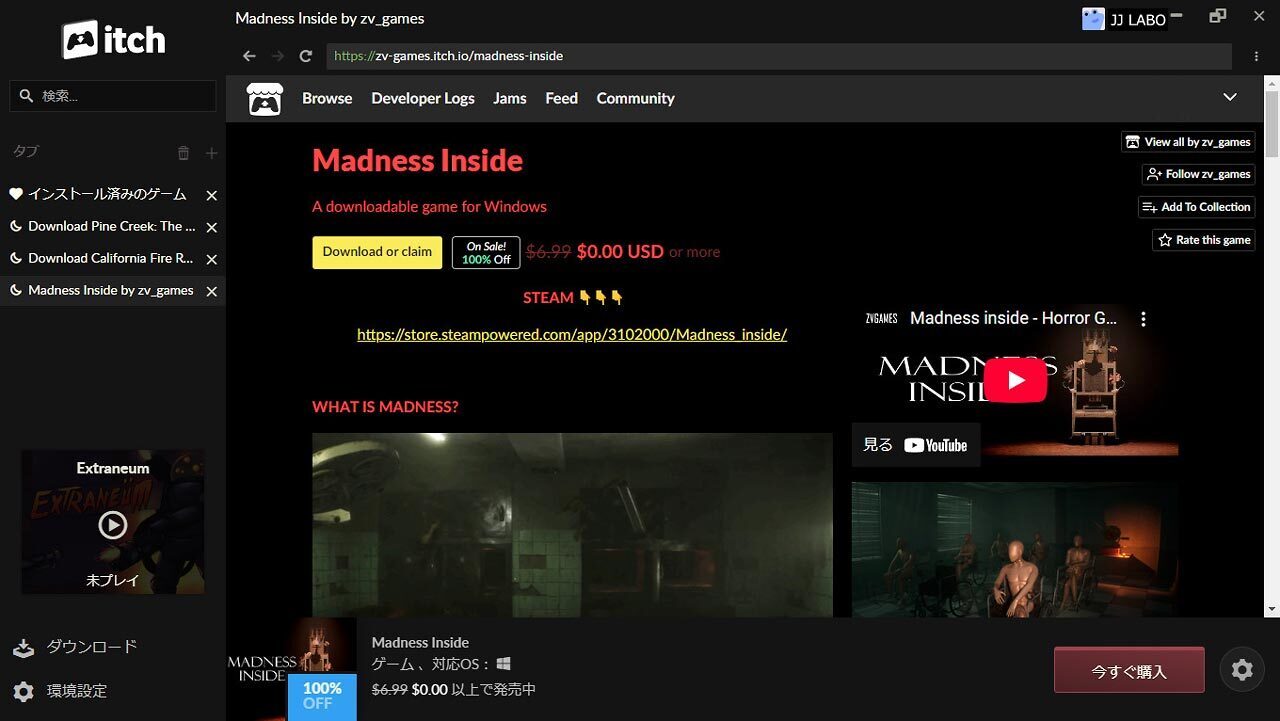Click the Windows OS icon in footer

504,664
